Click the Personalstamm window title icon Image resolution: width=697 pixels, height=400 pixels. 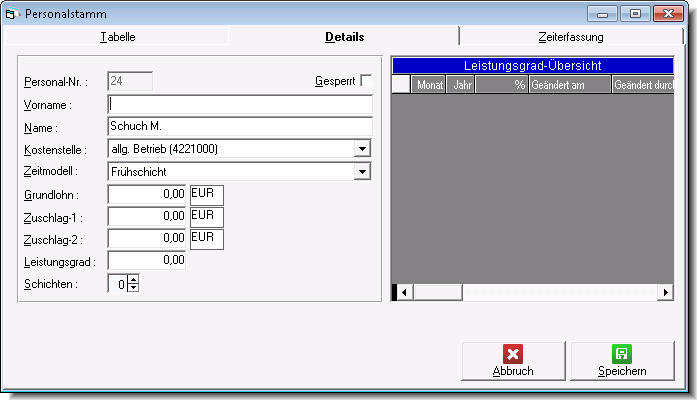12,14
